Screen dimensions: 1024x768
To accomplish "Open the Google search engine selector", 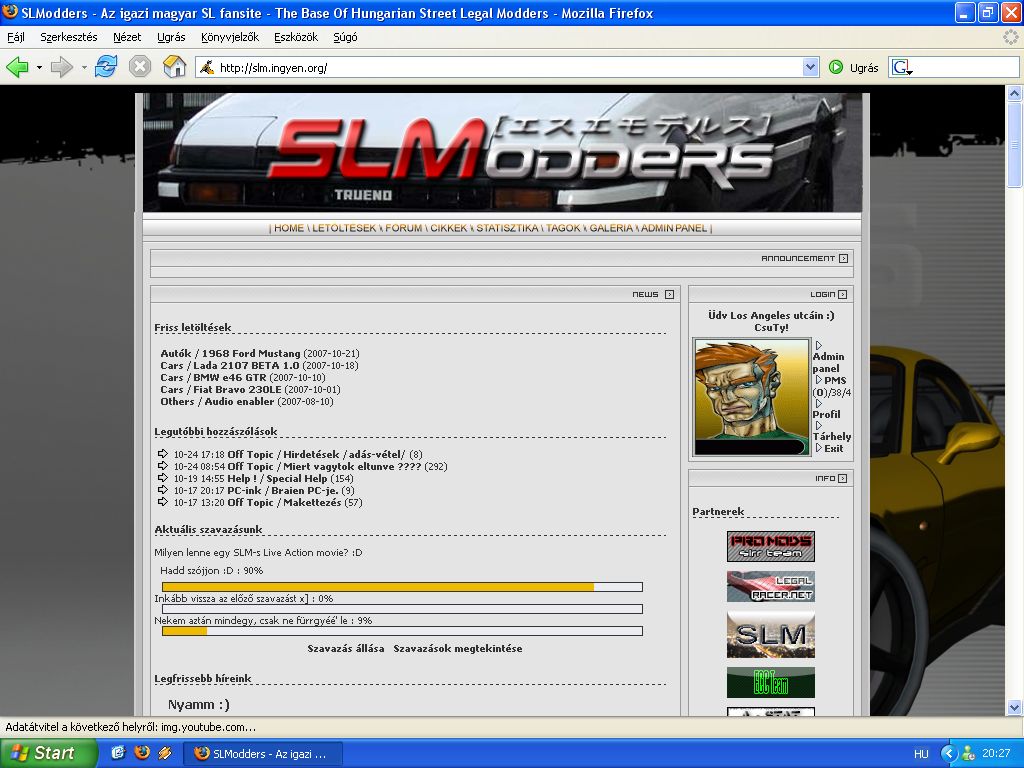I will (902, 67).
